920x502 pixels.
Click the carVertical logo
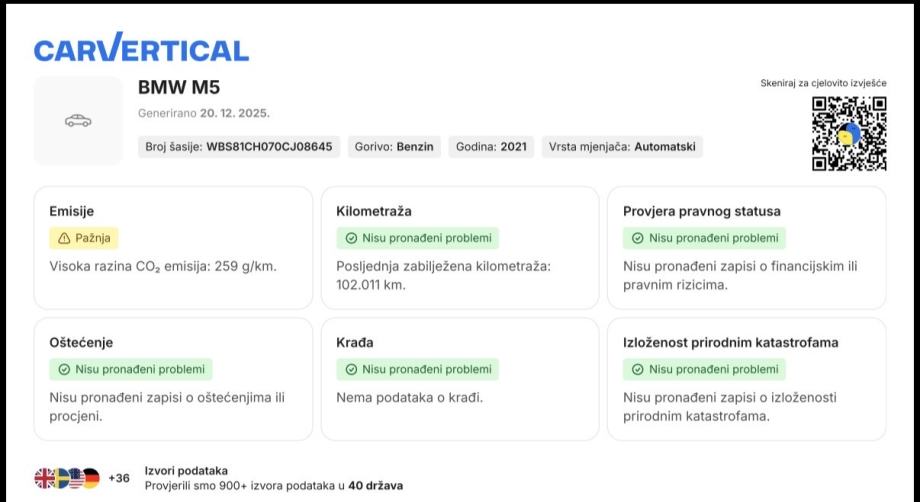pos(141,49)
